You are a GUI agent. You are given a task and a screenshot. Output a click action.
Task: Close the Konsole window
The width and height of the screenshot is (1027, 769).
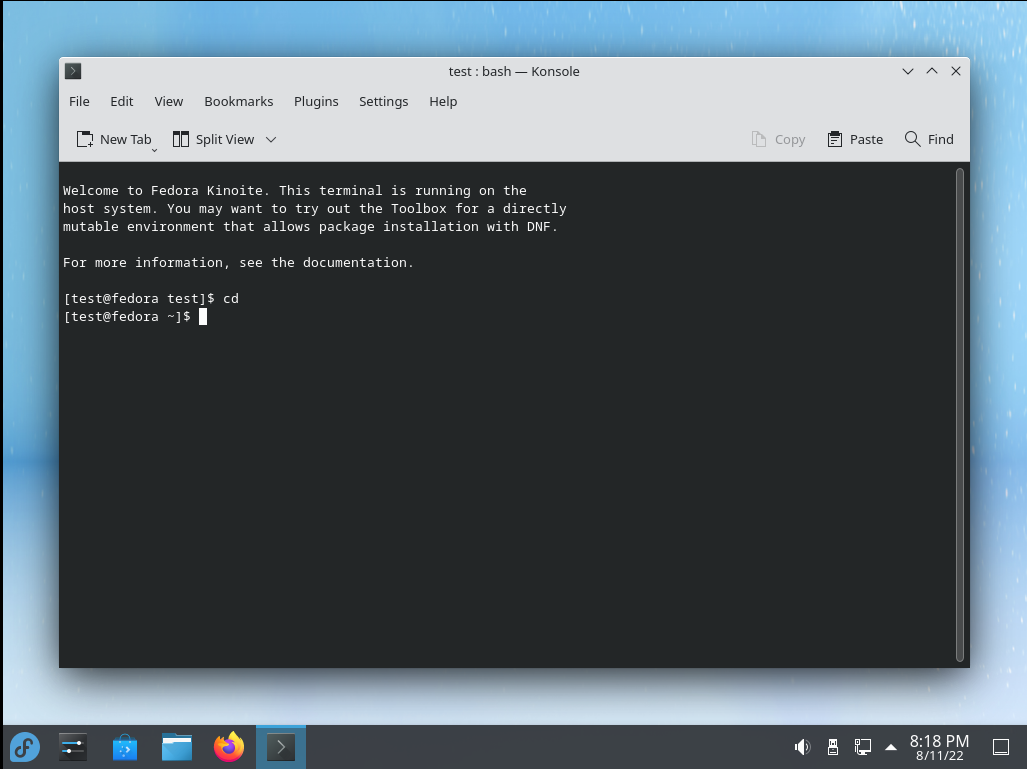(956, 71)
